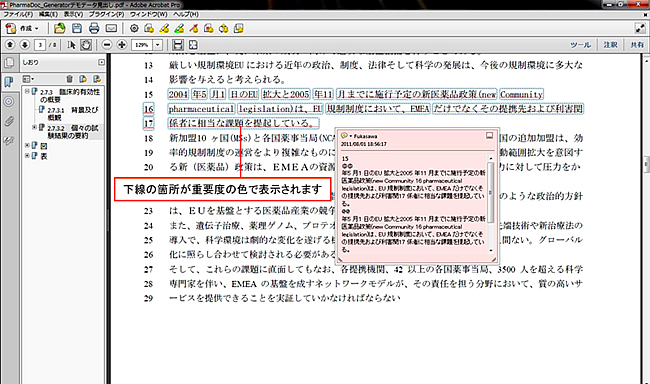Click the 129% zoom value field
Image resolution: width=650 pixels, height=384 pixels.
142,44
